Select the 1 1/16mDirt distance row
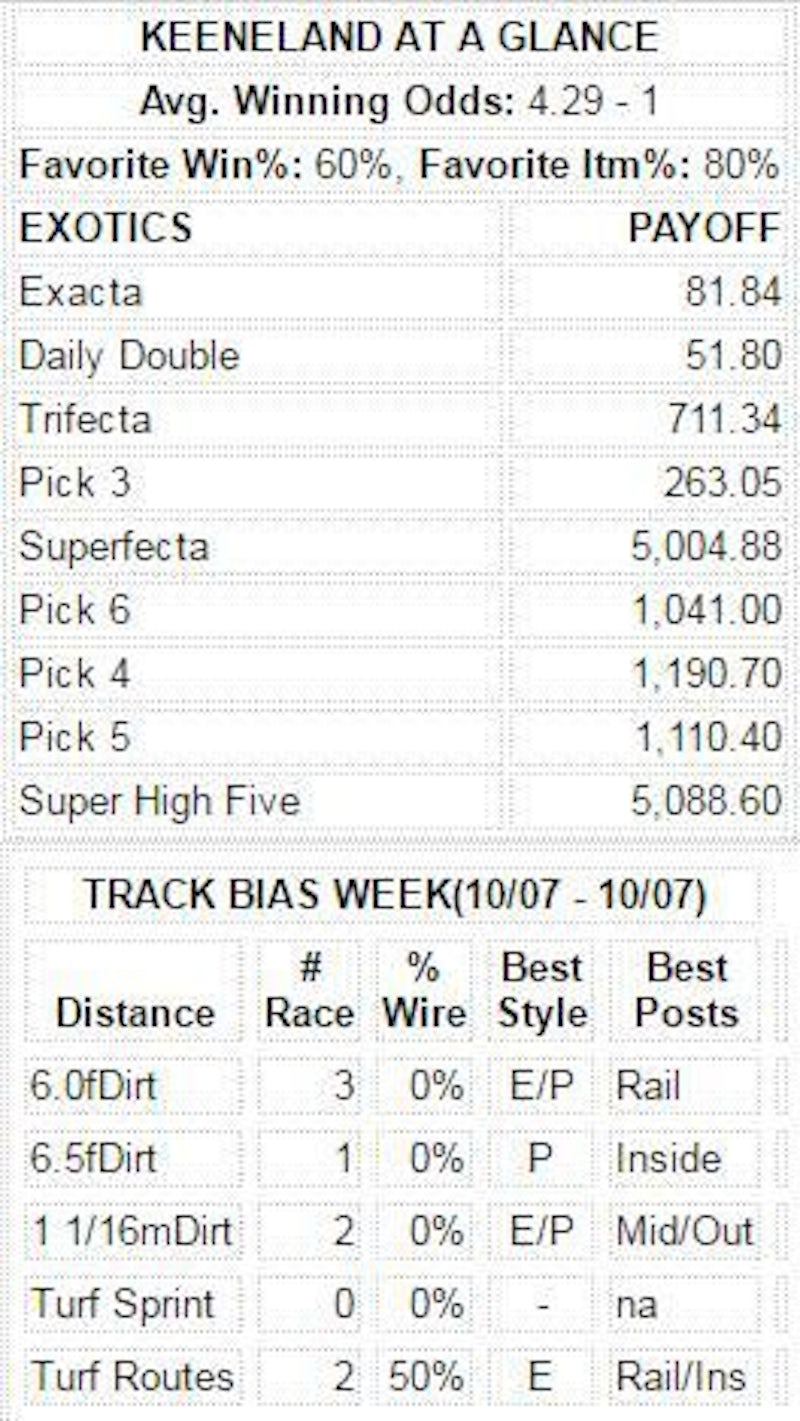 click(132, 1231)
